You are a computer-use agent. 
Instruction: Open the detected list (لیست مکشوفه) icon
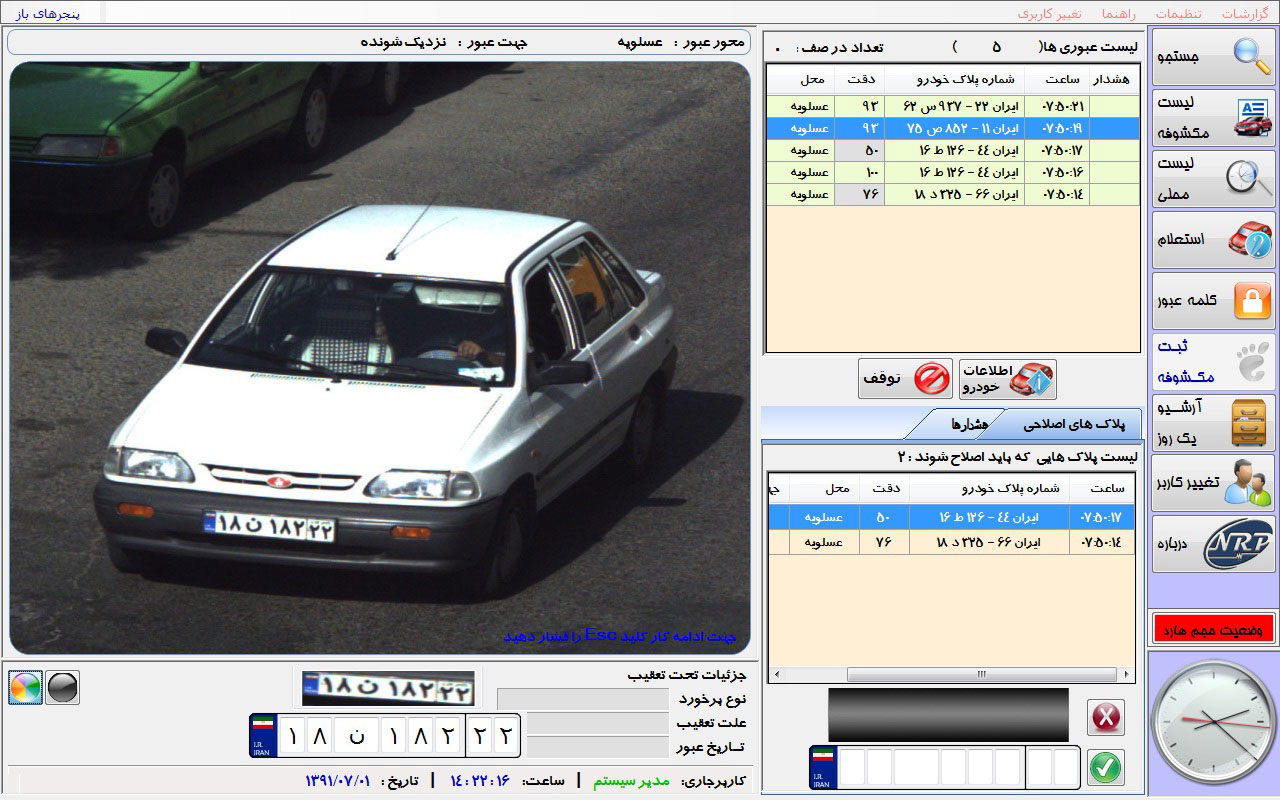tap(1214, 118)
